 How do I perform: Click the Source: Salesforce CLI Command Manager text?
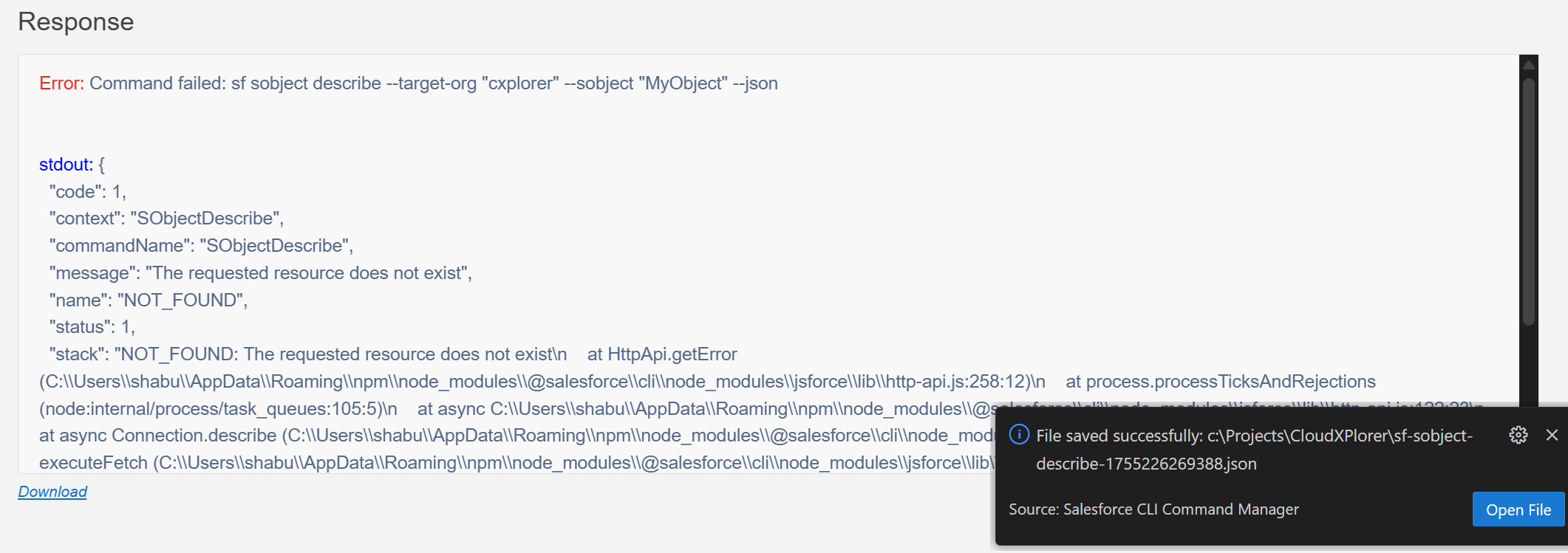click(1153, 509)
